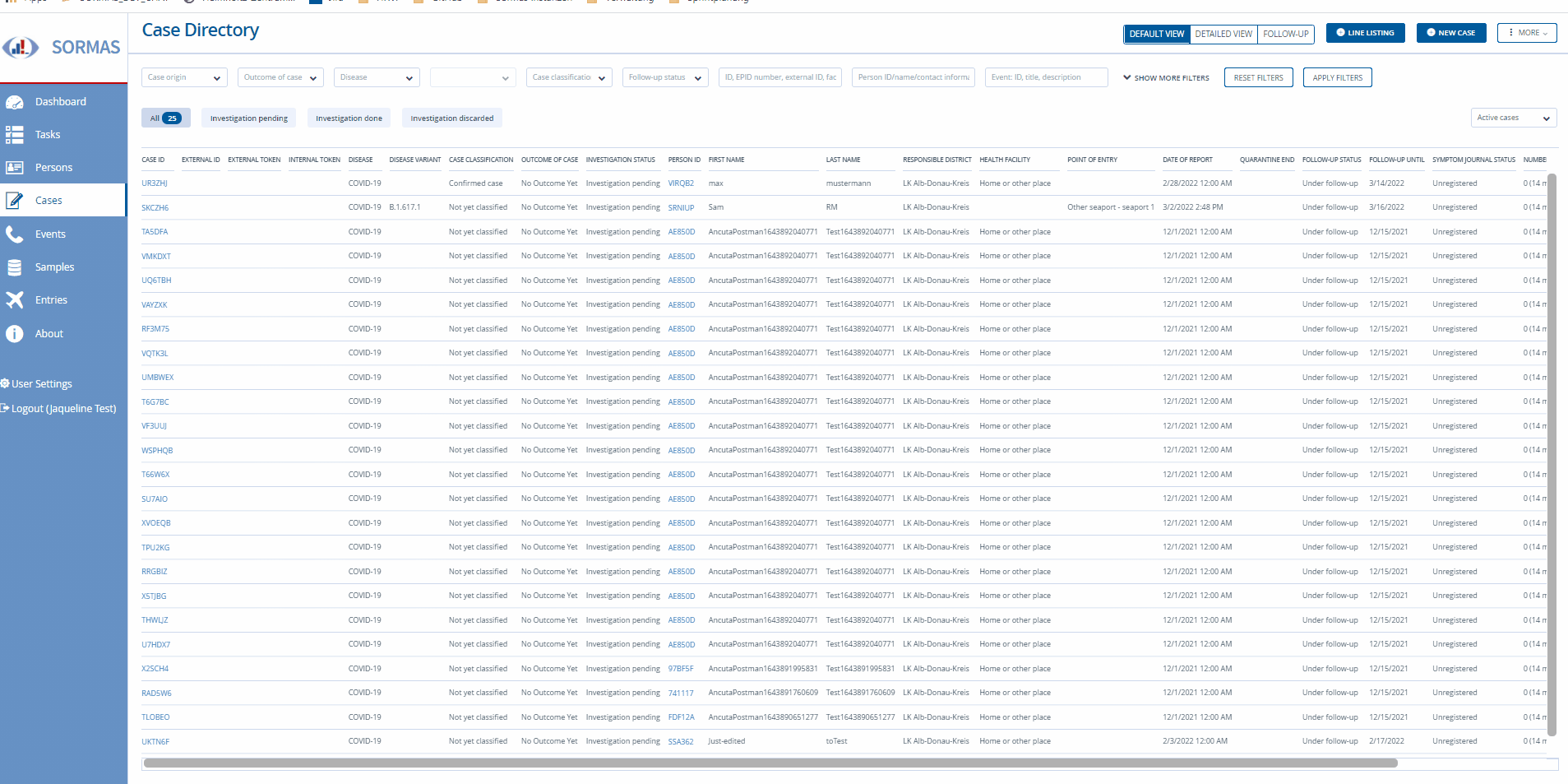The width and height of the screenshot is (1568, 784).
Task: Click the Persons ID-card icon
Action: pyautogui.click(x=15, y=168)
